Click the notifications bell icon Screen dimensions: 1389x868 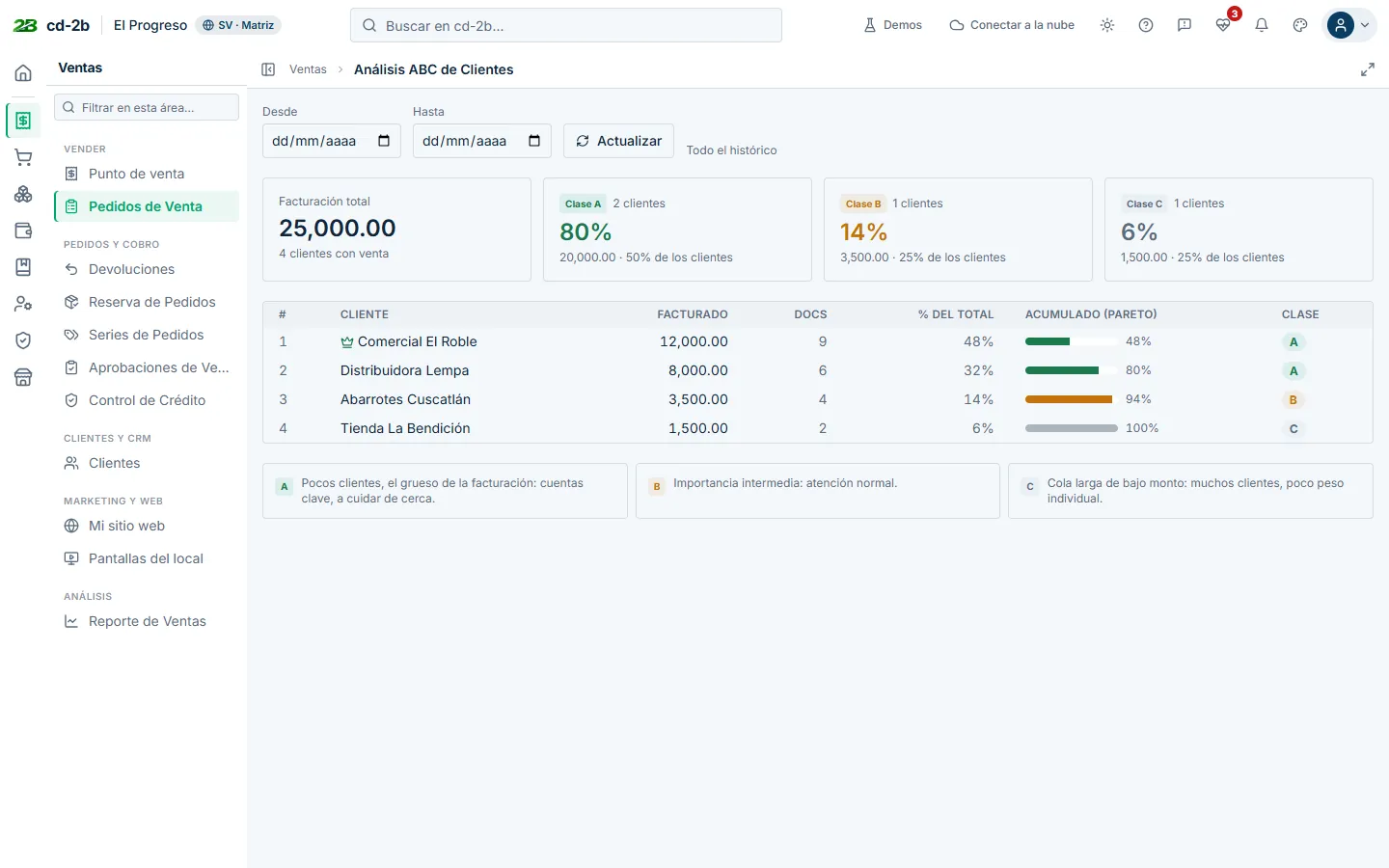click(x=1262, y=25)
